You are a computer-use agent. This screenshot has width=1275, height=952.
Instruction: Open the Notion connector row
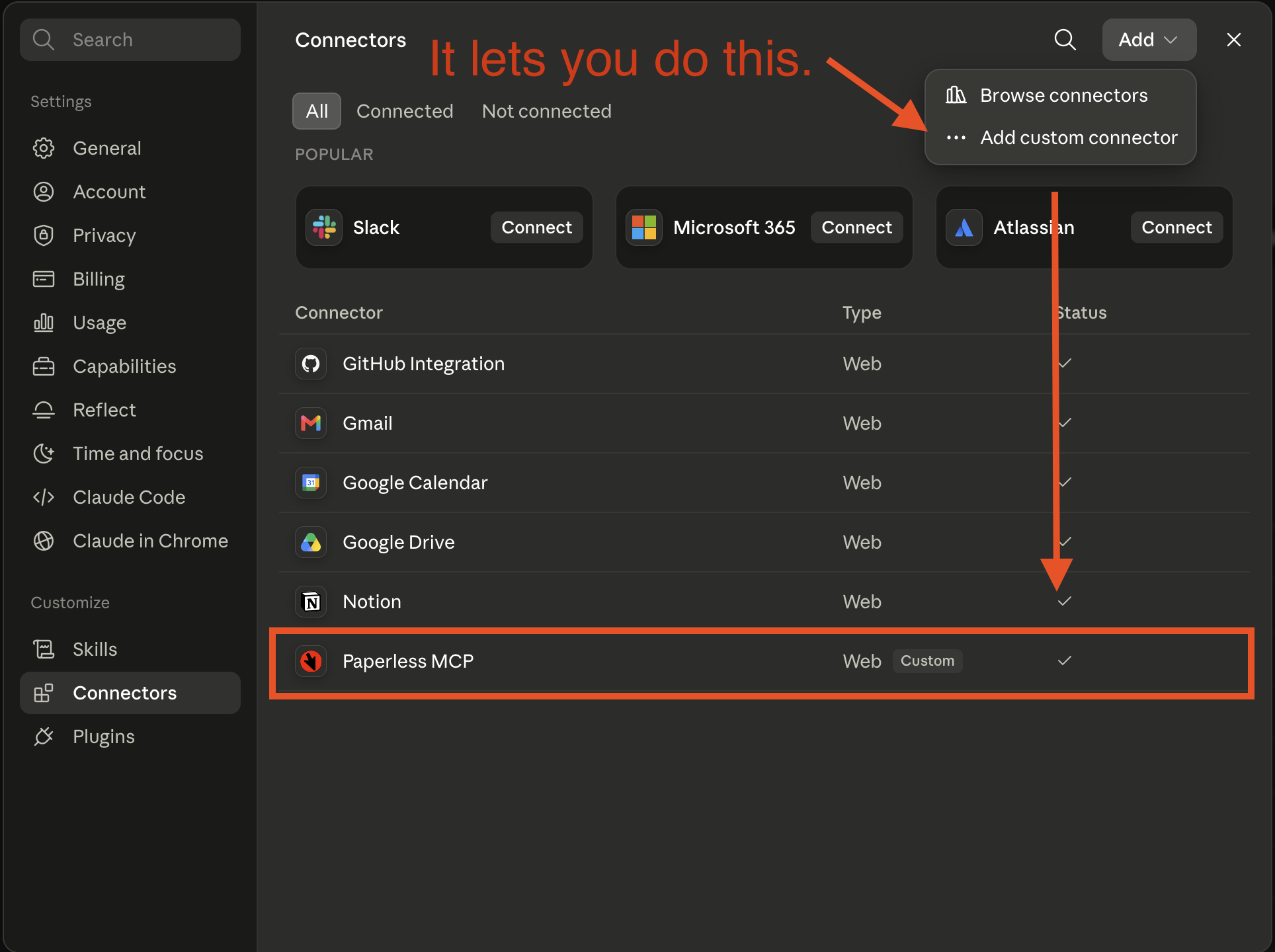tap(764, 602)
